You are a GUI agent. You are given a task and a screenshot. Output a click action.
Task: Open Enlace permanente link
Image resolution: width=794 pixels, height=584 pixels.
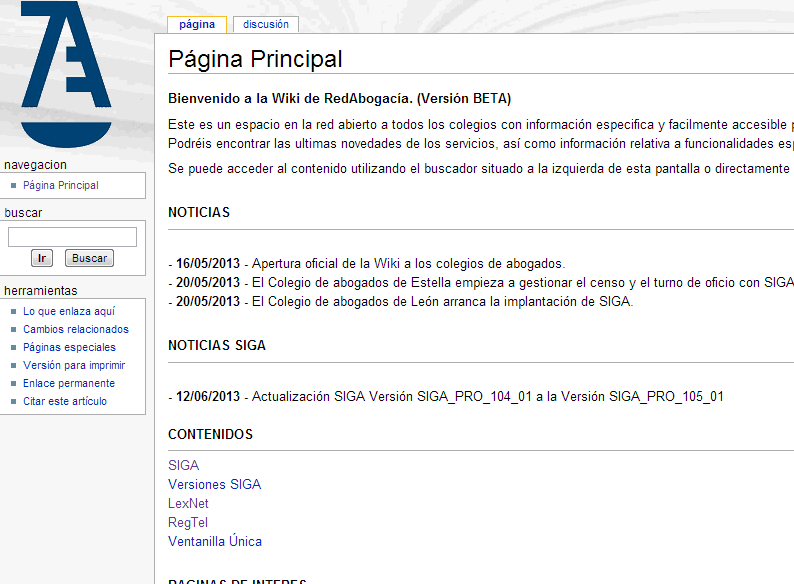pyautogui.click(x=69, y=383)
